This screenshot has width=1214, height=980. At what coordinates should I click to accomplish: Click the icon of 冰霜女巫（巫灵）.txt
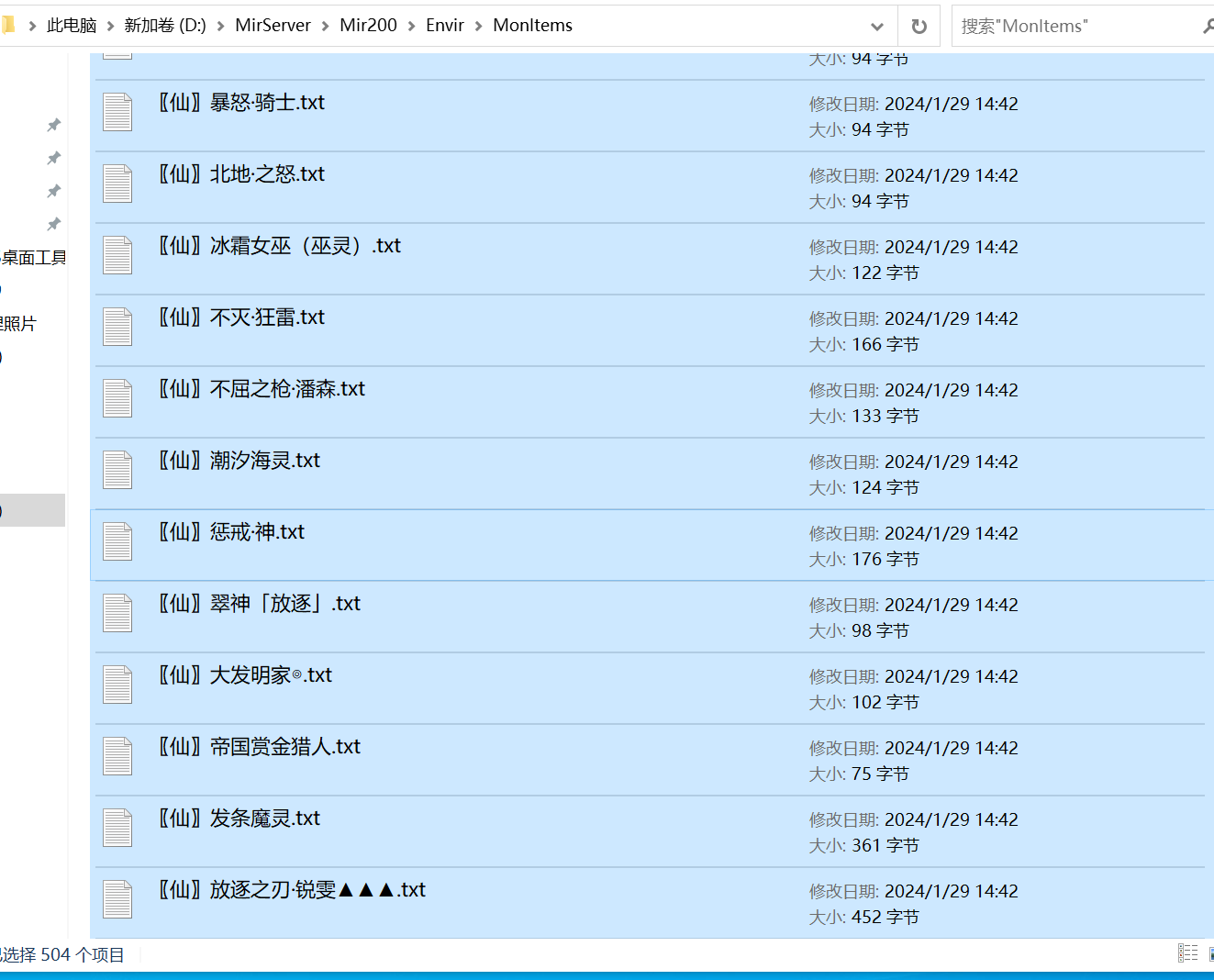(117, 256)
